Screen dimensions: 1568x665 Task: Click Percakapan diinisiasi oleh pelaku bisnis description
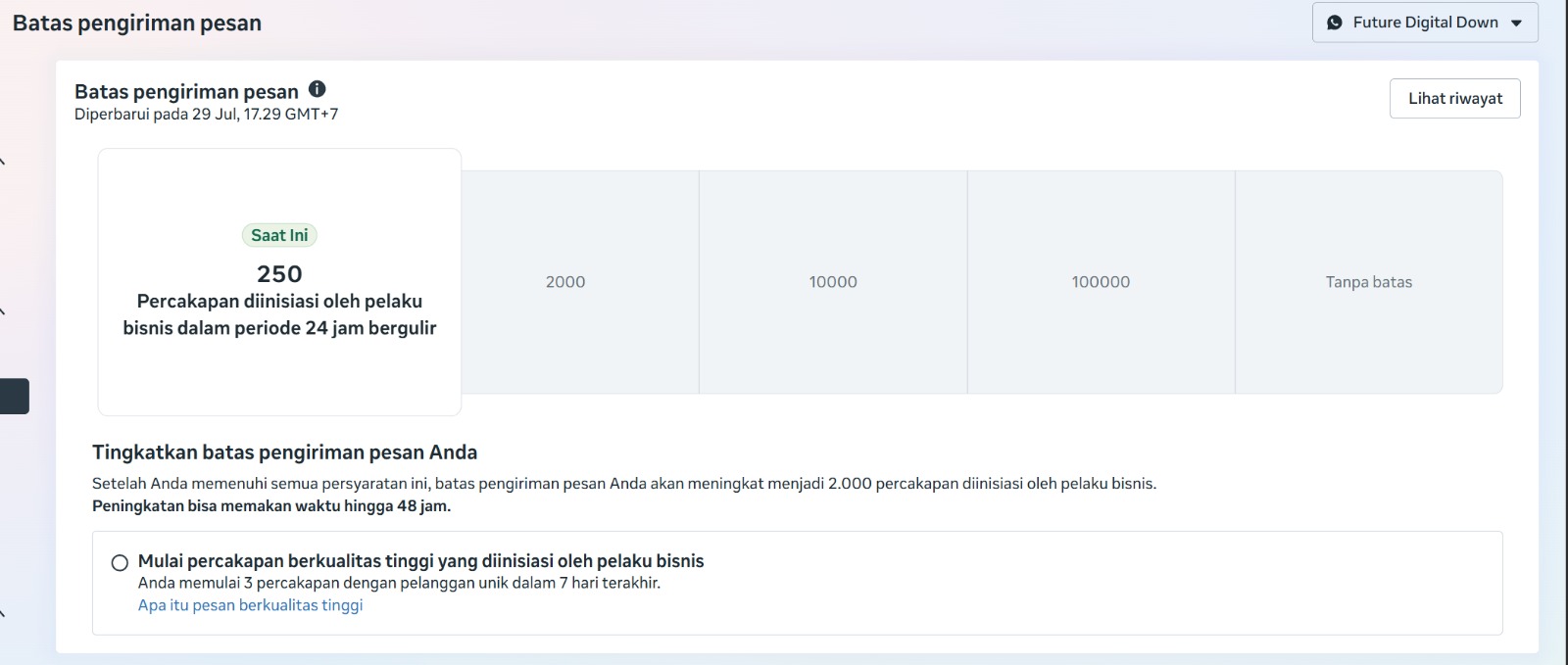[279, 314]
